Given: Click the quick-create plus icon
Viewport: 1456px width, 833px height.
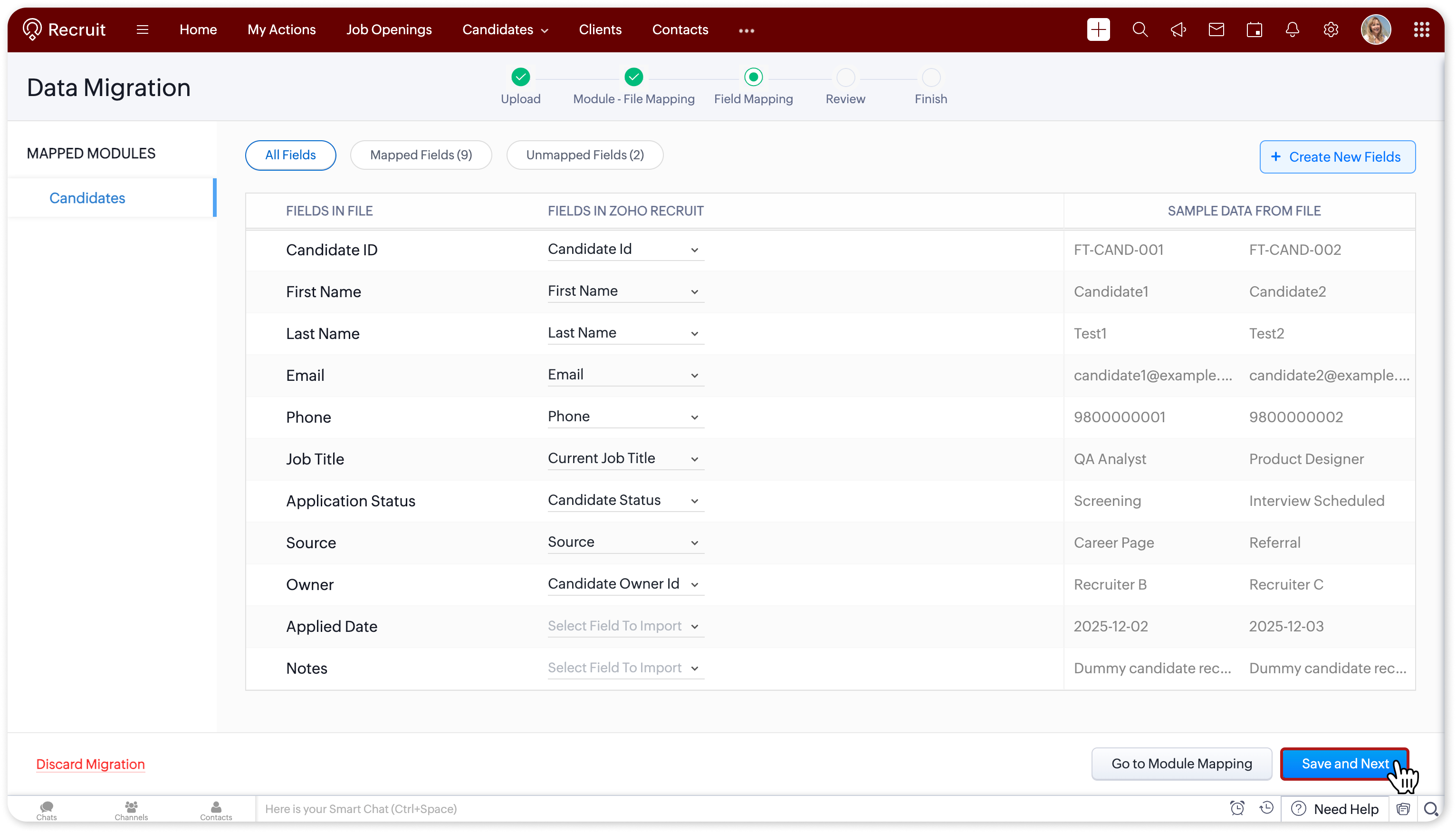Looking at the screenshot, I should point(1098,30).
